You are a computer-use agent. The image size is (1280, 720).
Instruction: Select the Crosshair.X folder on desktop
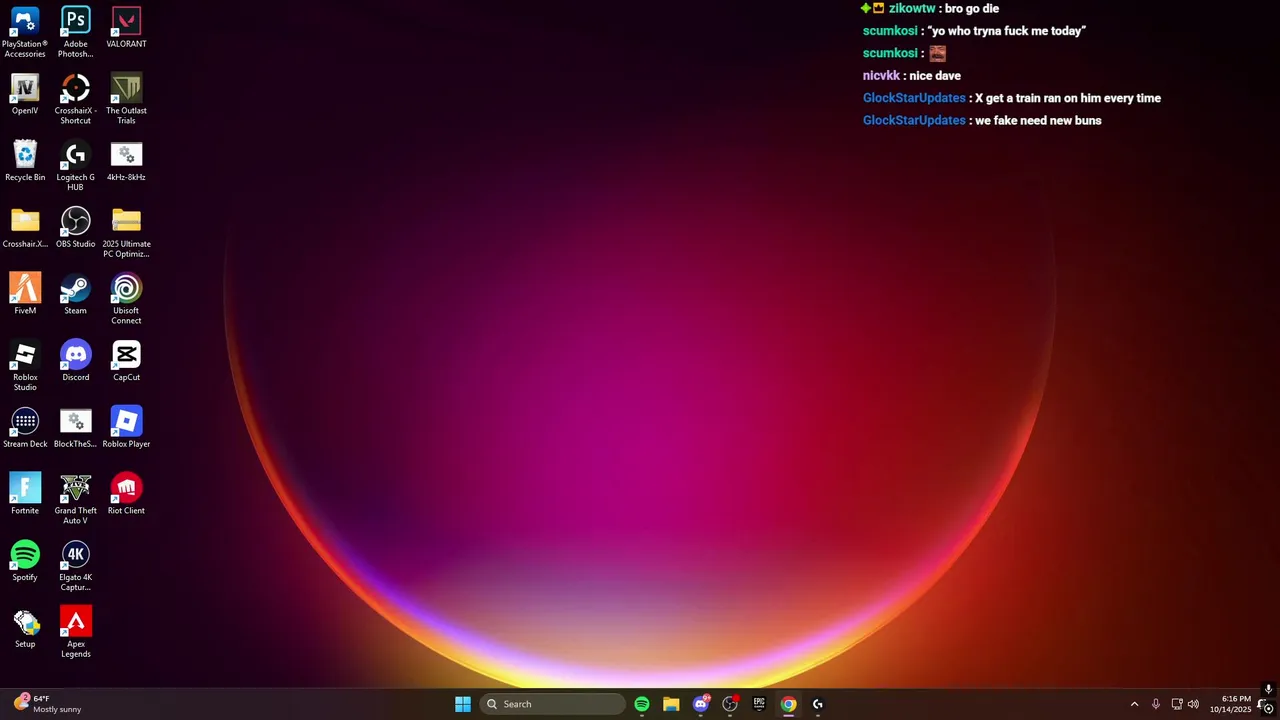(x=25, y=228)
